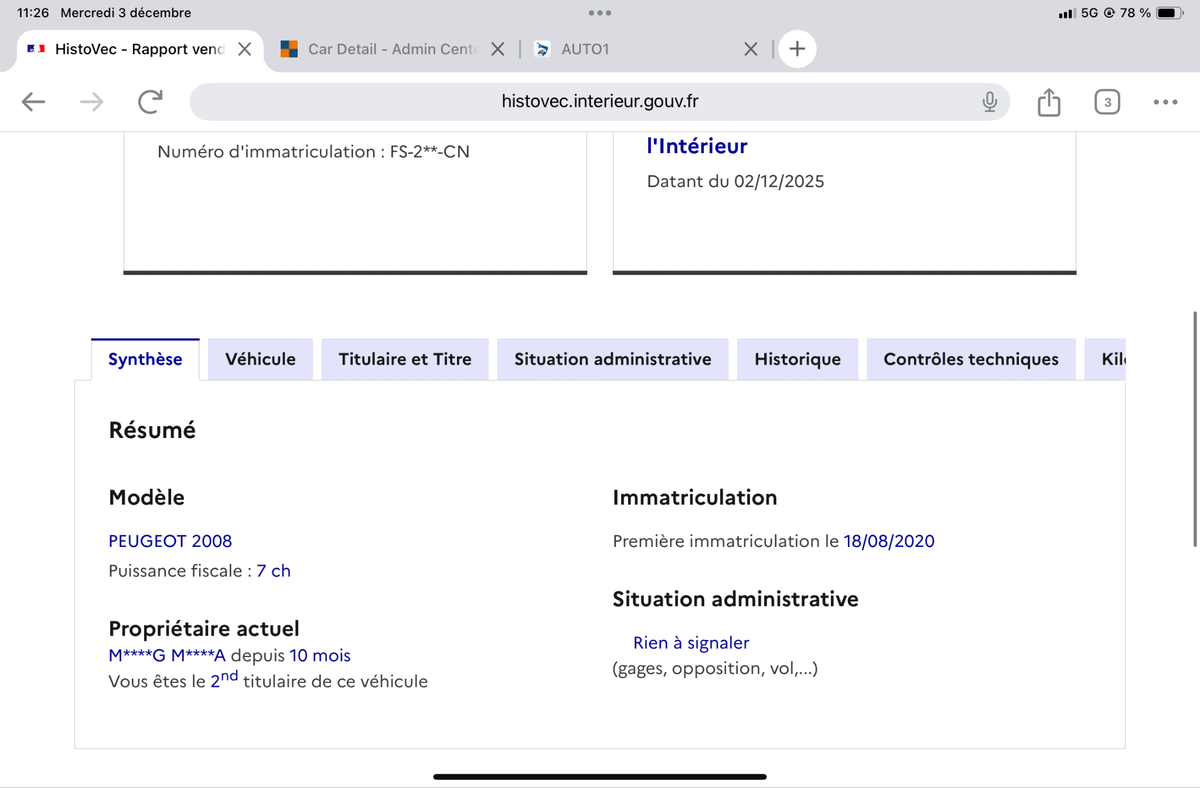Close the AUTO1 browser tab
The height and width of the screenshot is (788, 1200).
point(751,49)
